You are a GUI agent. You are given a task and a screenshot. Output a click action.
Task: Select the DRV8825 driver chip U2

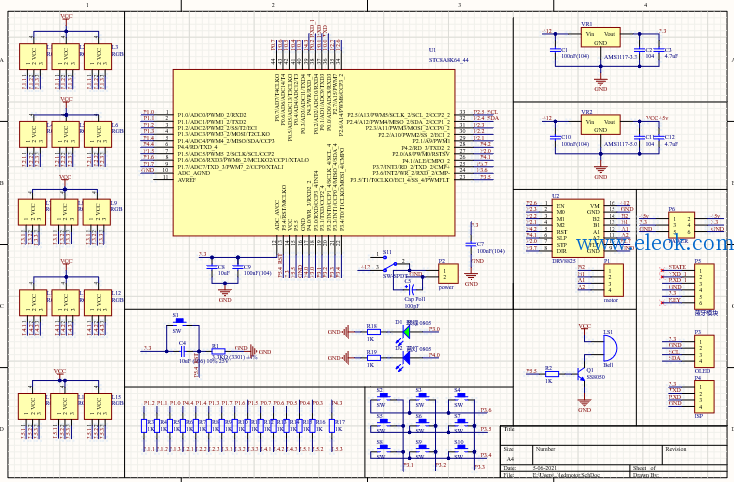578,228
